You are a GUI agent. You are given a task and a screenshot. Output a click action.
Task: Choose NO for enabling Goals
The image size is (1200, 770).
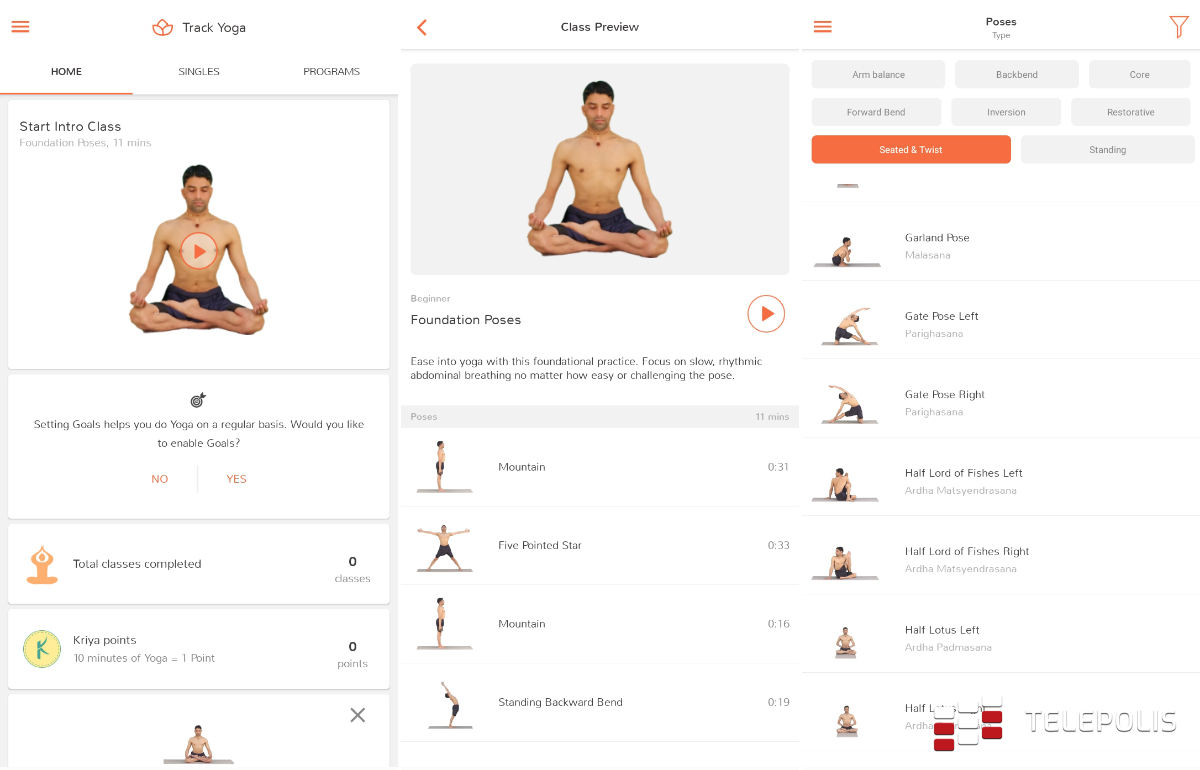tap(160, 479)
